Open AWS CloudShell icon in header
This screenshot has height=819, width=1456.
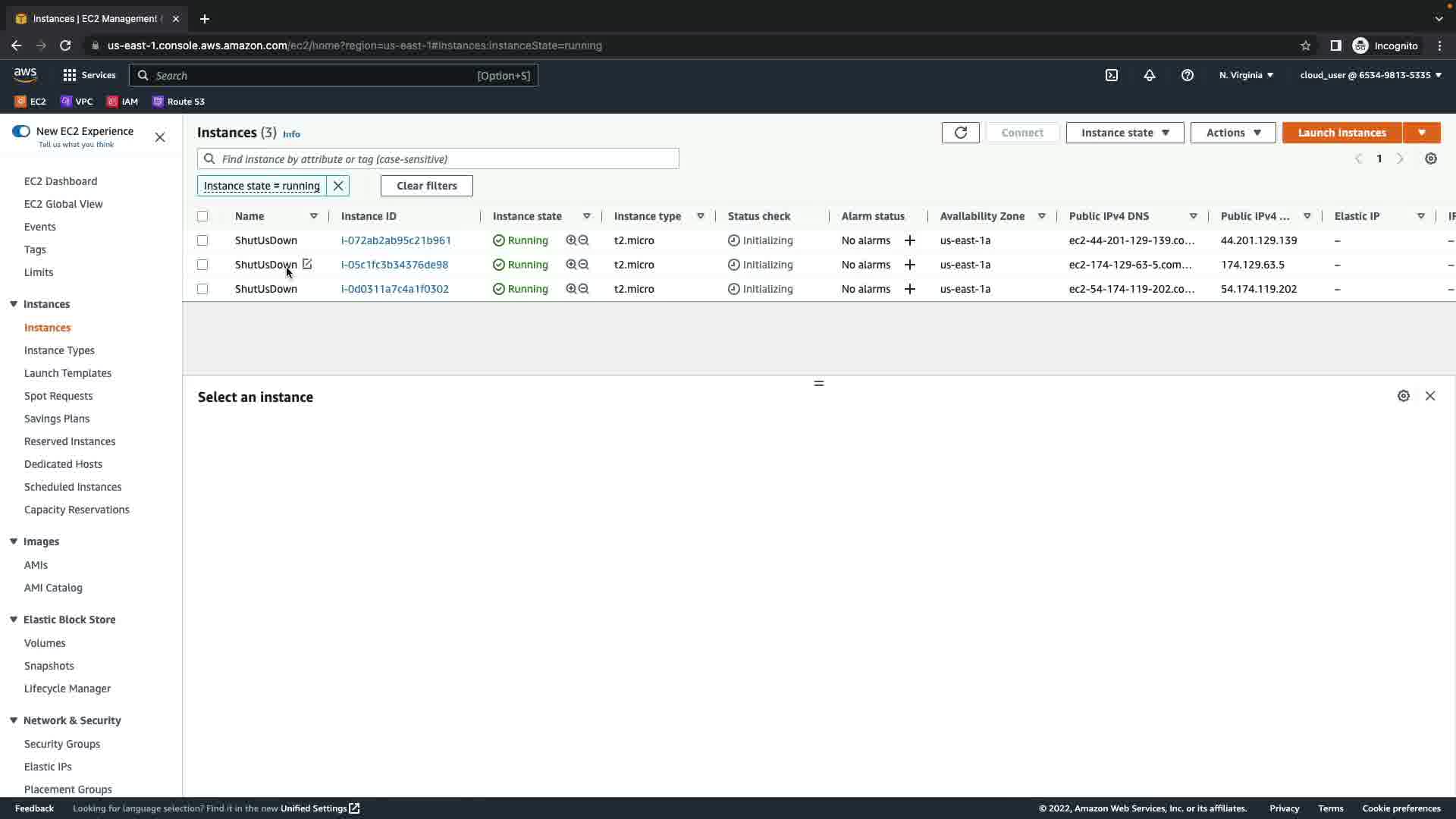point(1112,75)
